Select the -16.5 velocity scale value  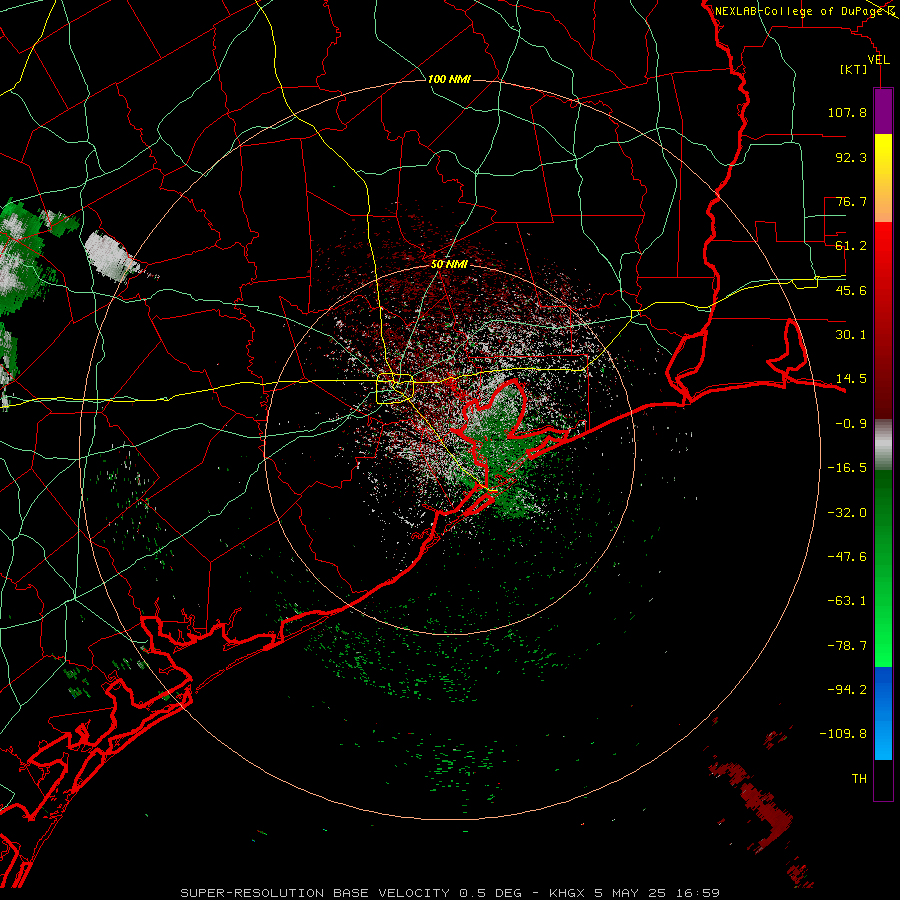pos(847,468)
